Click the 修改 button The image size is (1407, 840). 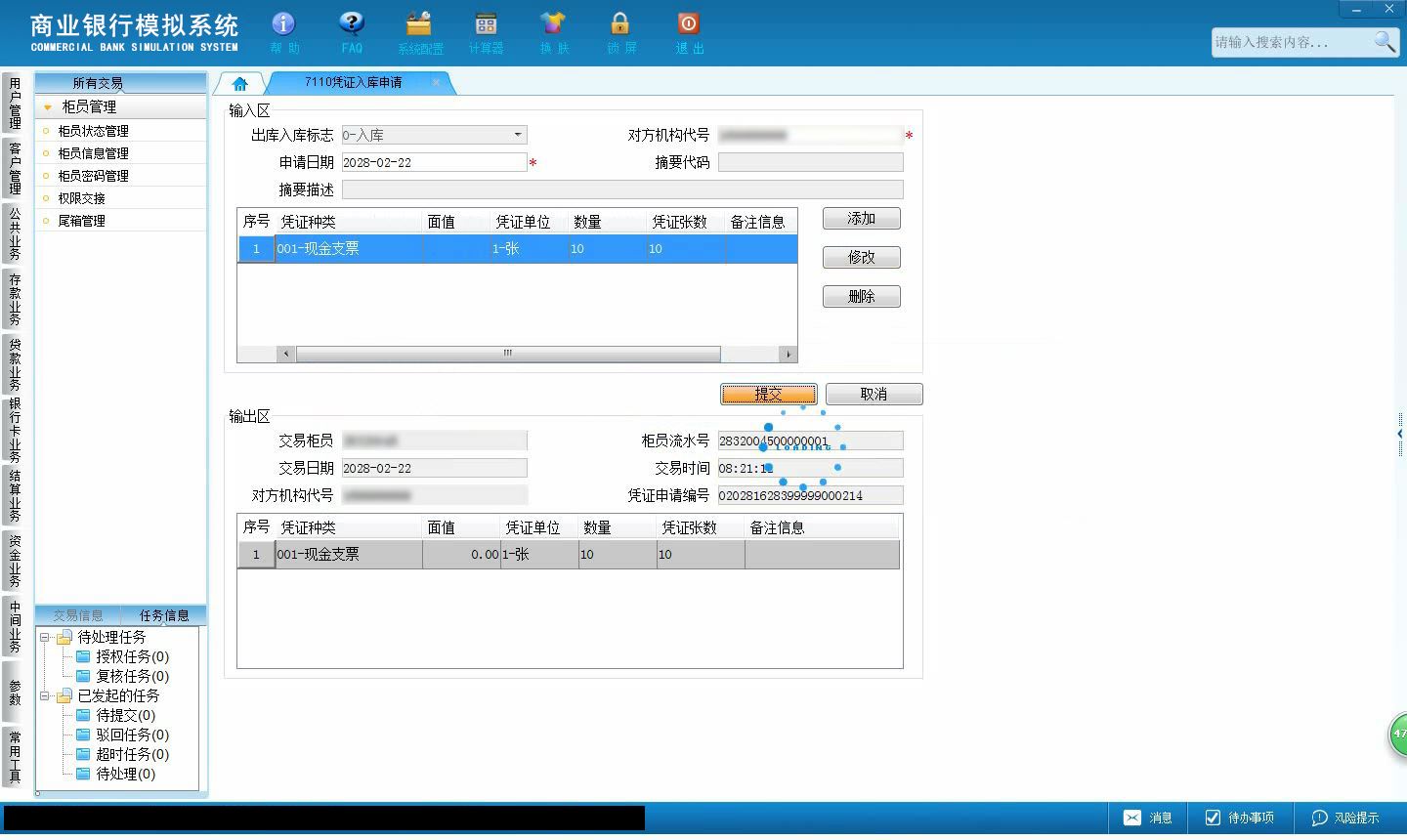[x=862, y=258]
